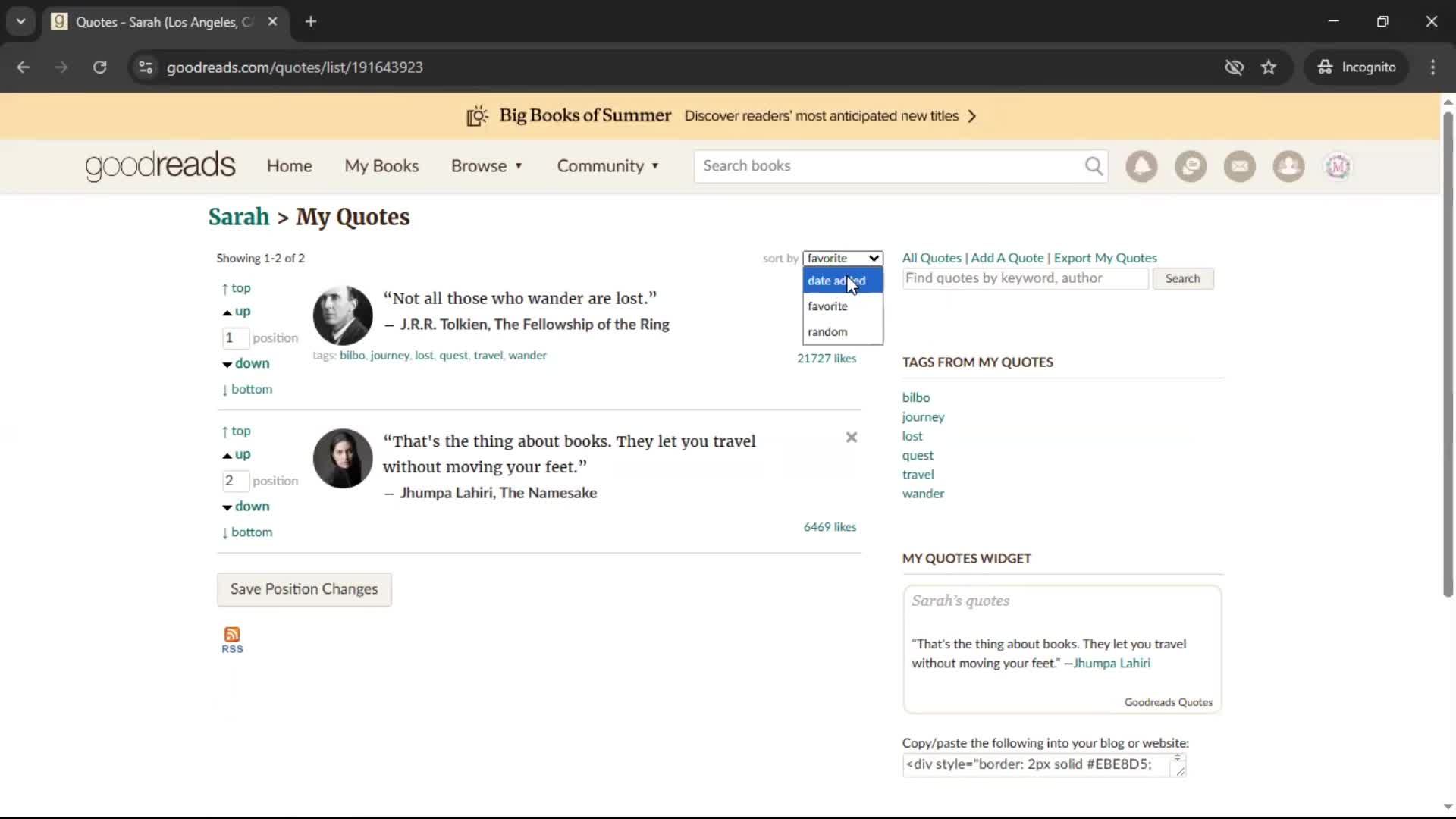Image resolution: width=1456 pixels, height=819 pixels.
Task: Click the address bar URL
Action: pos(295,67)
